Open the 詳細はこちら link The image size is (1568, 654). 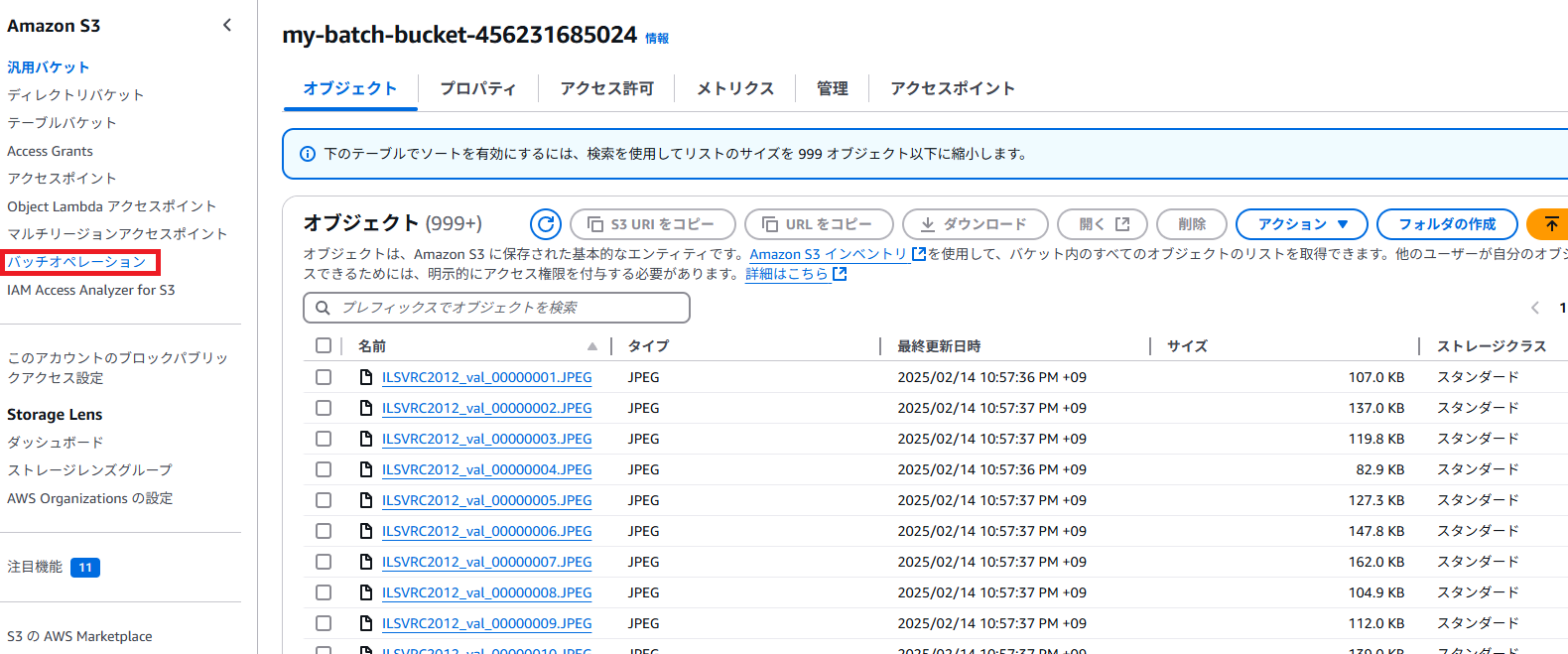(787, 274)
